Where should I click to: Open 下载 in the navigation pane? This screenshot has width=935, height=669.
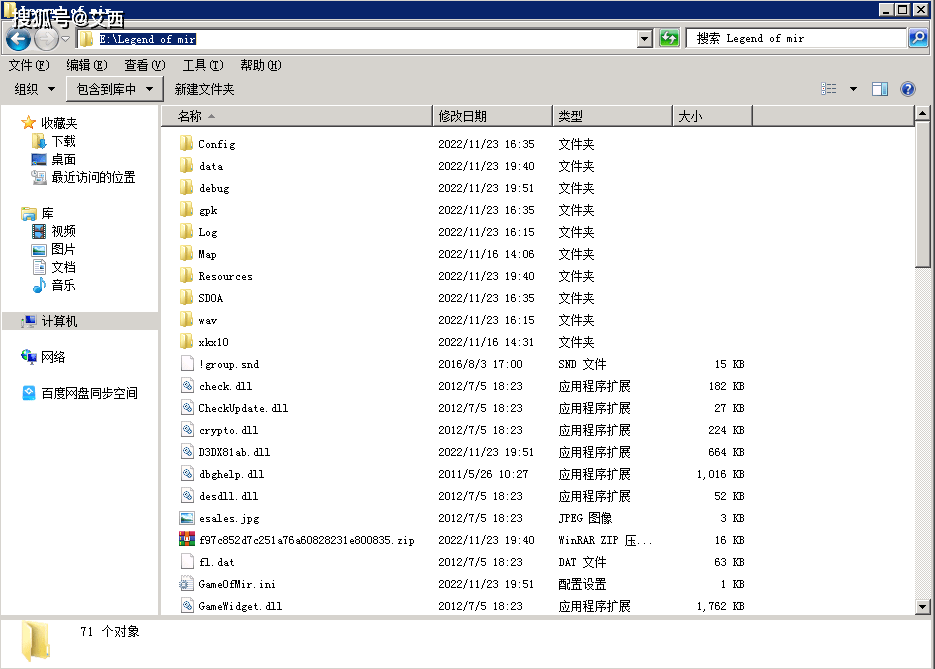point(63,141)
